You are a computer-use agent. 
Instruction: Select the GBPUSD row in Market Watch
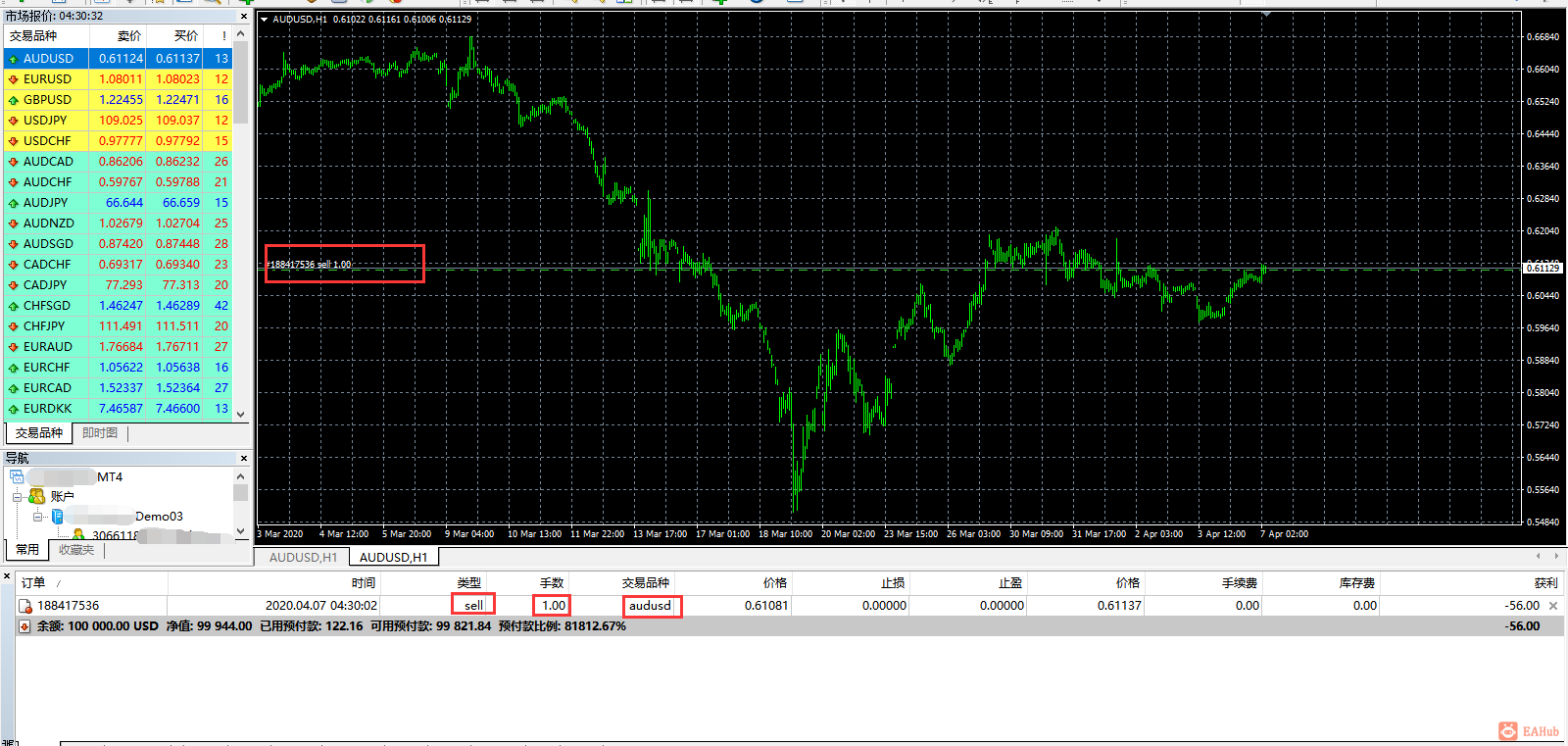point(47,100)
